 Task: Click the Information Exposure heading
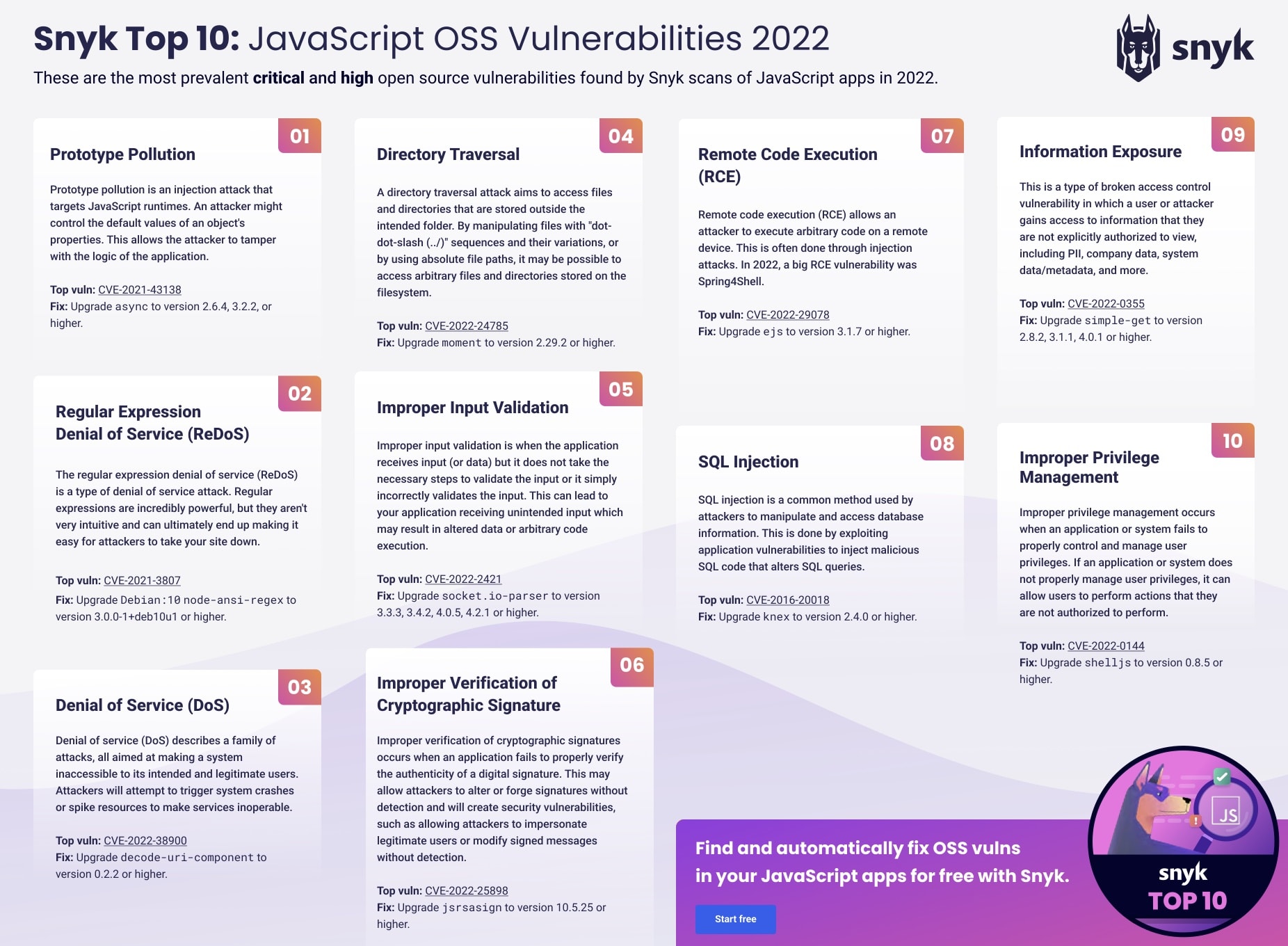coord(1100,152)
